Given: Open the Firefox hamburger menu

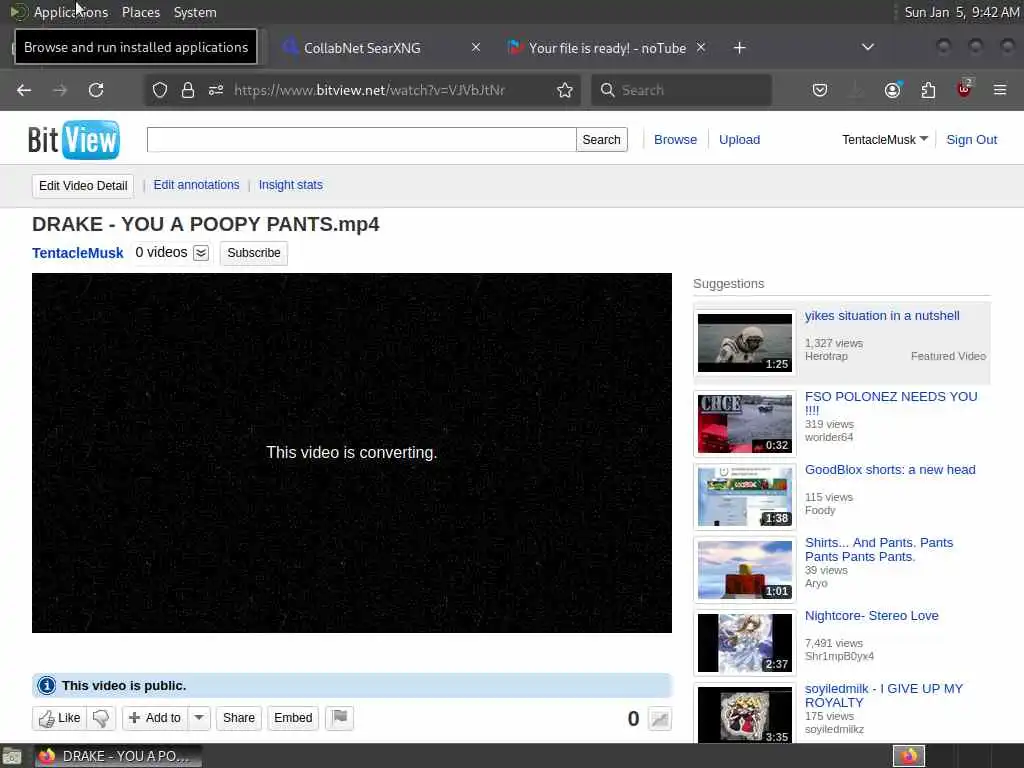Looking at the screenshot, I should click(x=1000, y=90).
